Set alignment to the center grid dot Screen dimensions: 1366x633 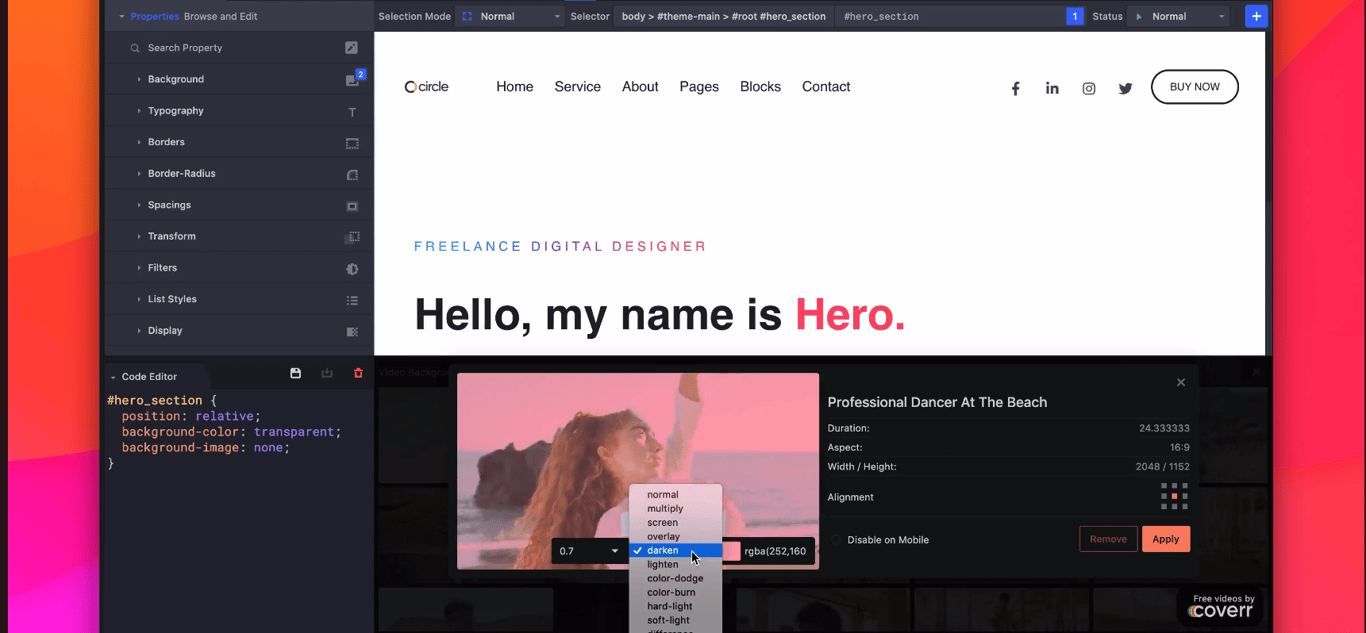pyautogui.click(x=1174, y=496)
